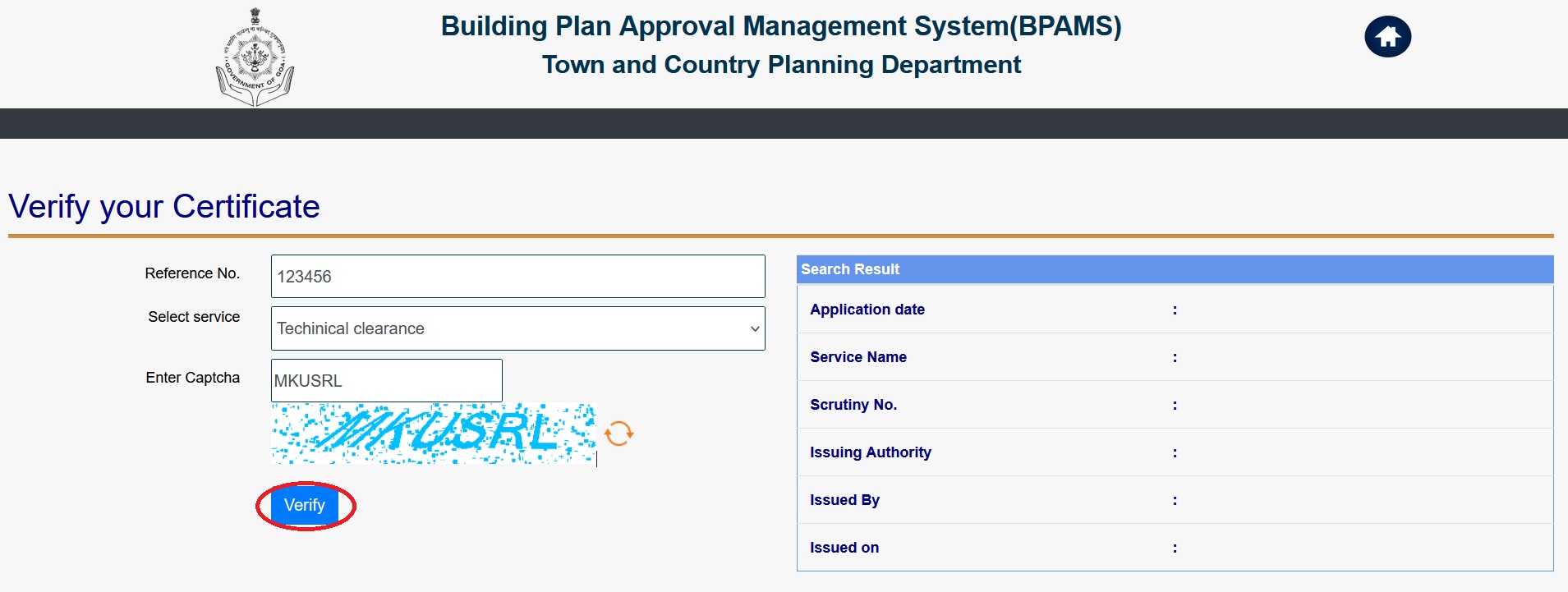This screenshot has height=592, width=1568.
Task: Click into the Enter Captcha input box
Action: point(386,381)
